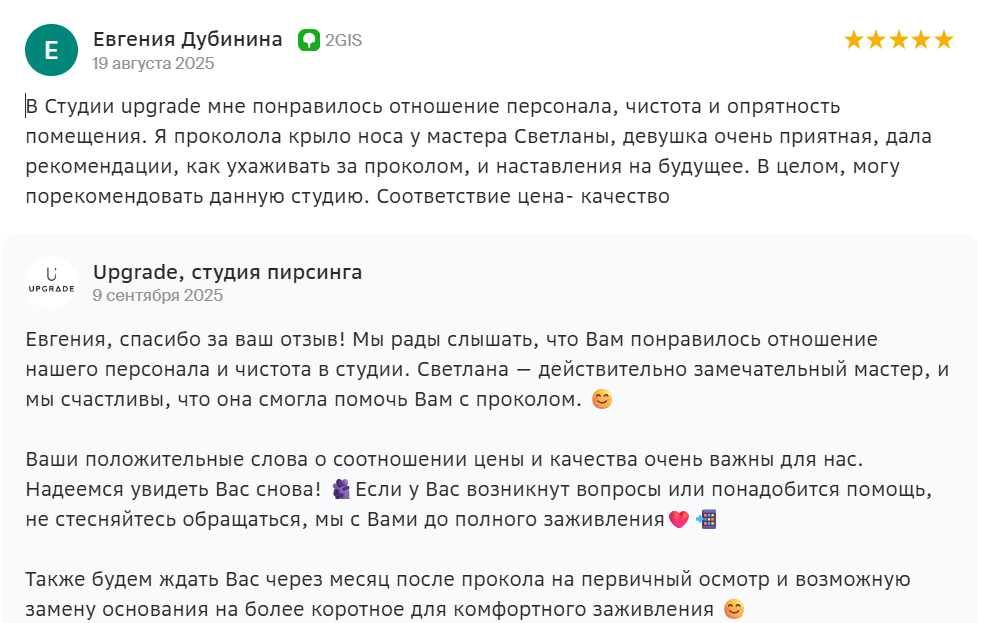Click purple emoji after "увидеть Вас снова!"

pos(341,490)
